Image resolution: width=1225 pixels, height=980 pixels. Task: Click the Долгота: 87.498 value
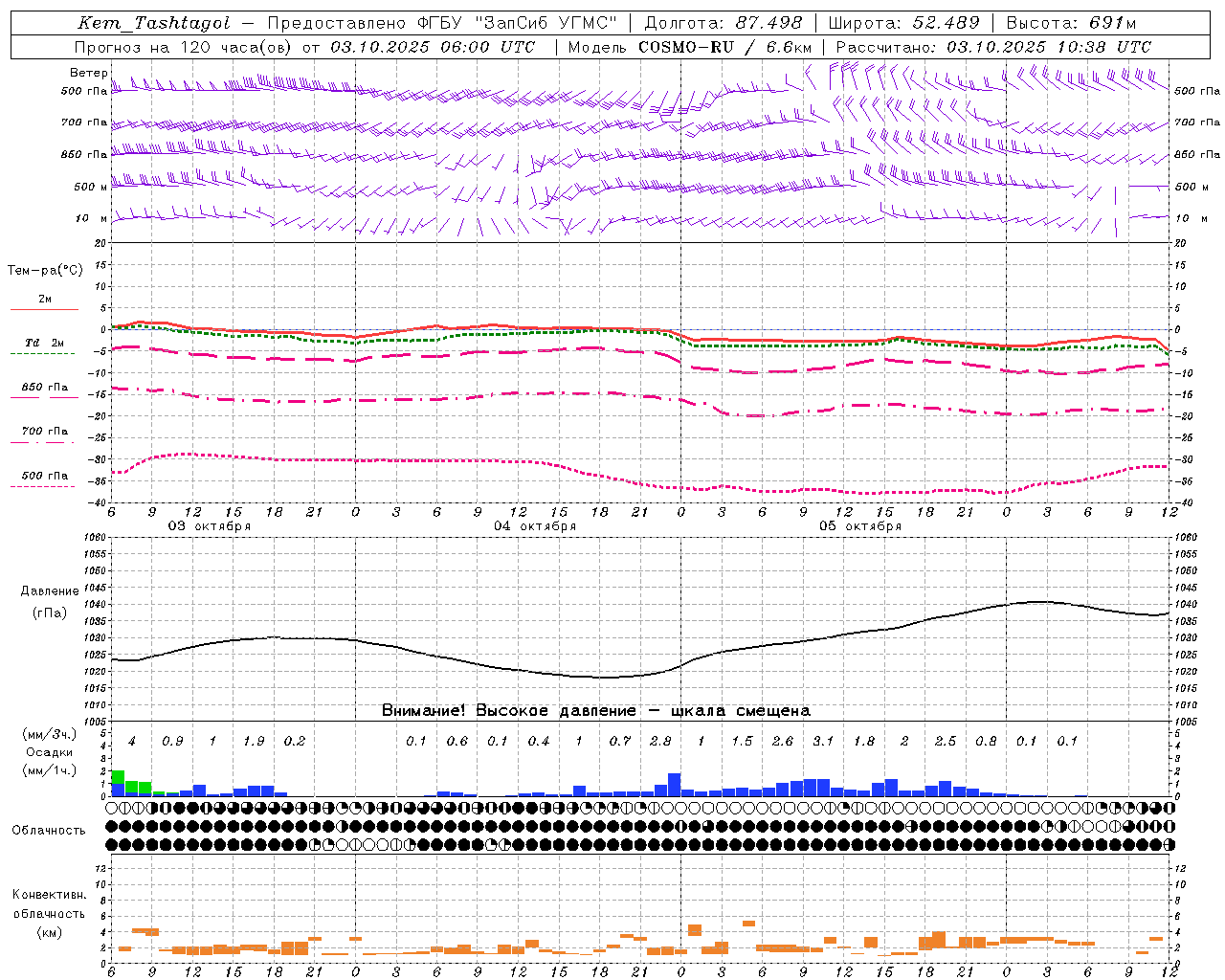point(724,23)
